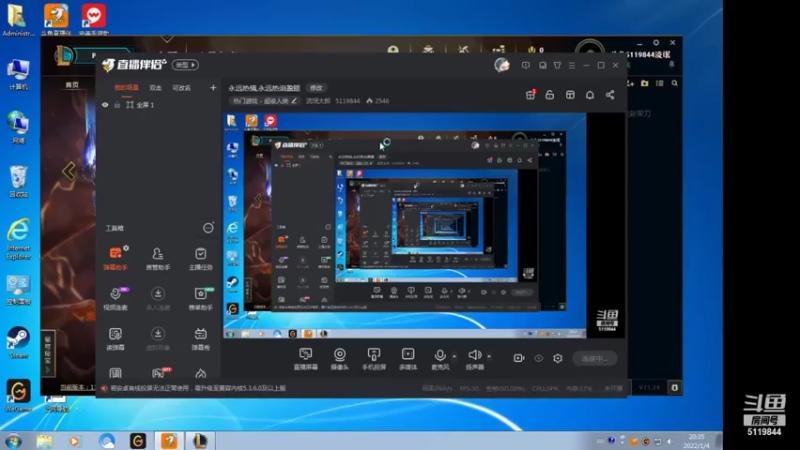Toggle visibility eye for 全屏 1 source
The width and height of the screenshot is (800, 450).
pos(105,105)
